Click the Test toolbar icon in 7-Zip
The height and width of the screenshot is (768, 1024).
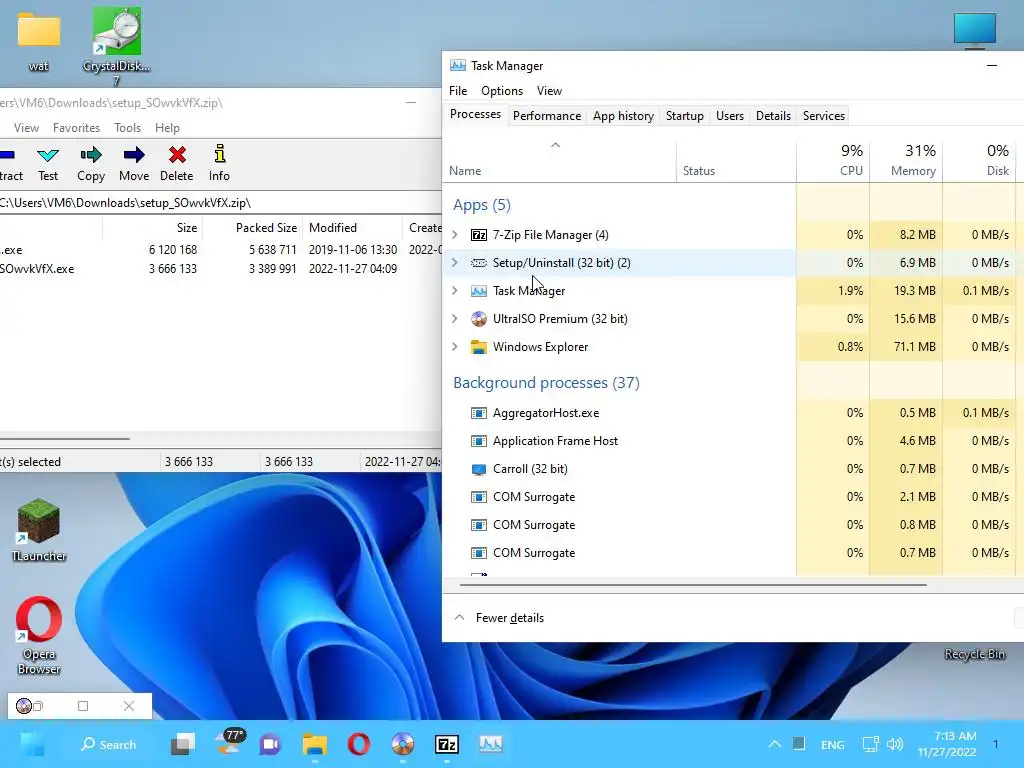click(x=48, y=155)
